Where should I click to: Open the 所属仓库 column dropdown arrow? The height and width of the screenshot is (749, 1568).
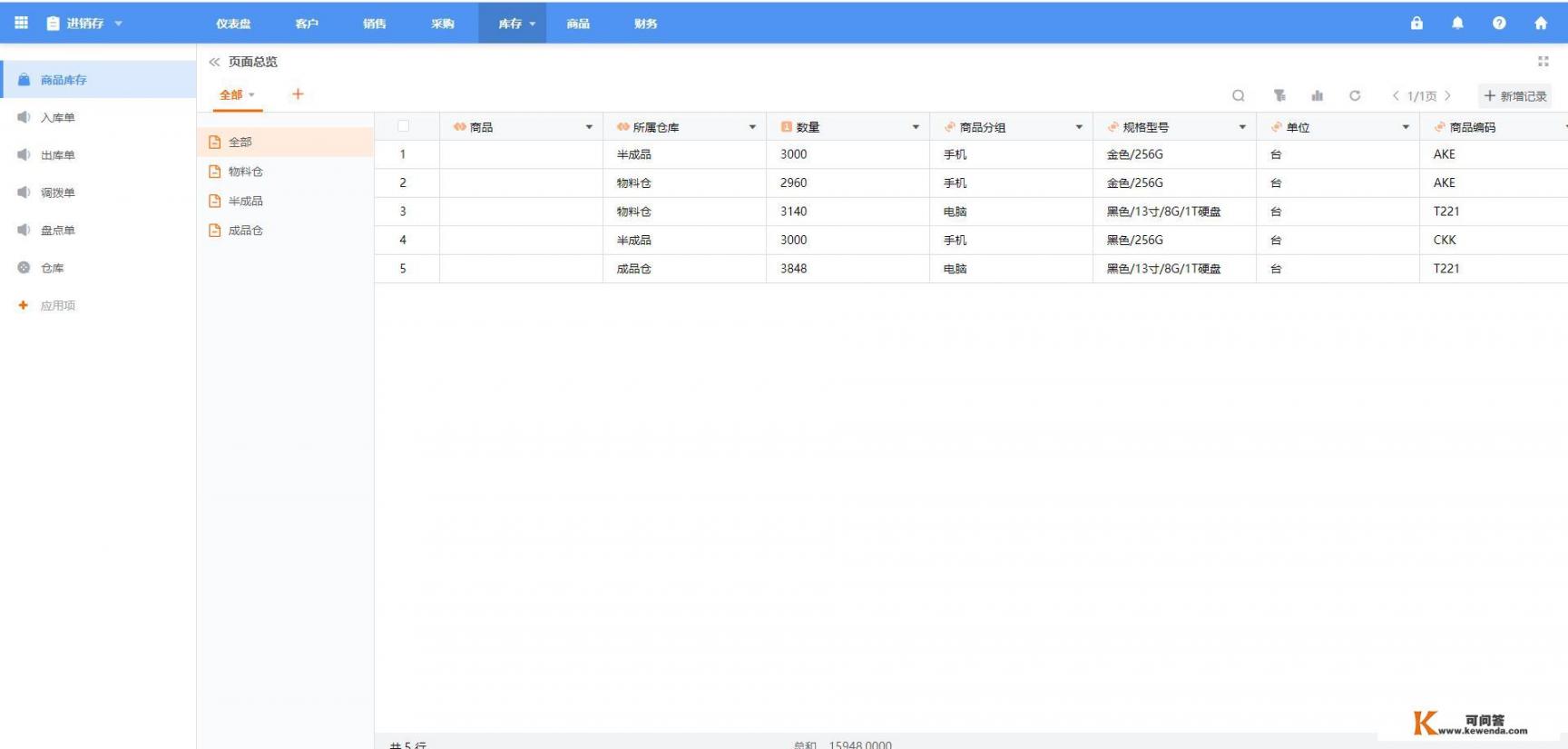point(752,127)
